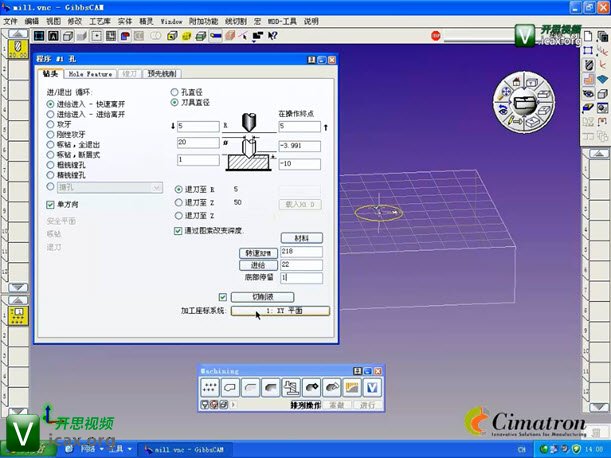Select the 攻牙 drilling cycle option
Screen dimensions: 611x458
click(x=51, y=125)
